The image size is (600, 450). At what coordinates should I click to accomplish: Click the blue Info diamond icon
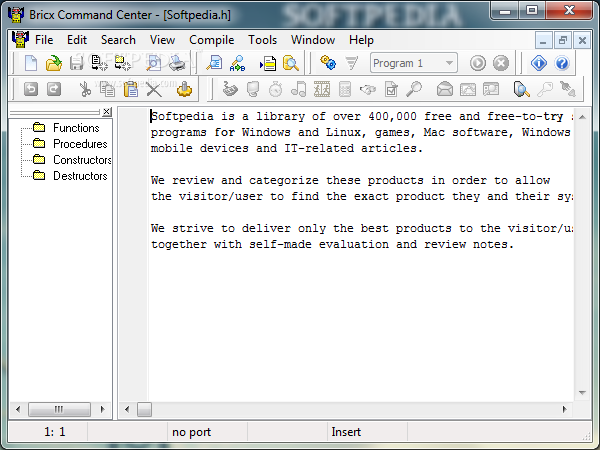[x=539, y=63]
